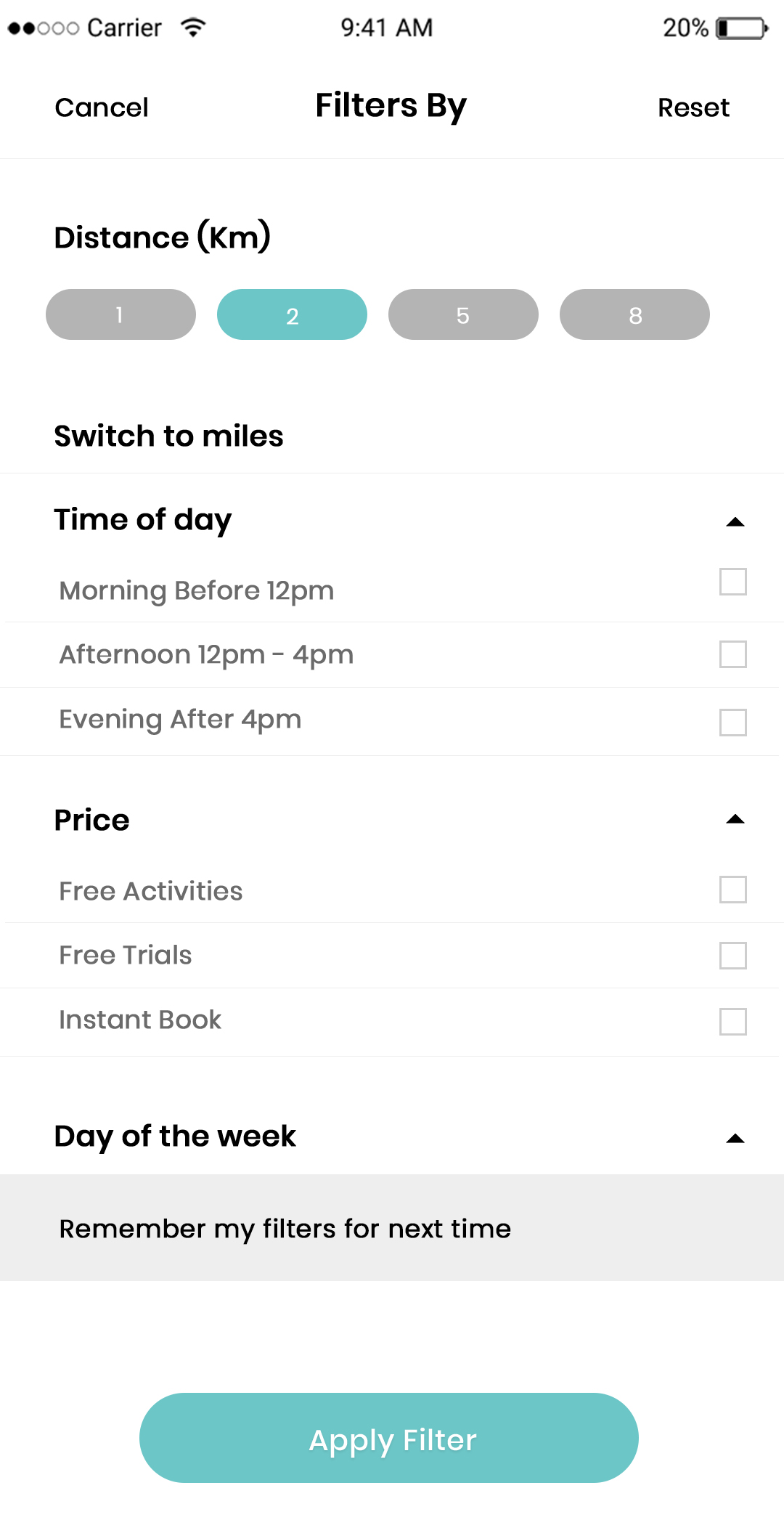
Task: Choose the 1 km distance pill
Action: coord(121,314)
